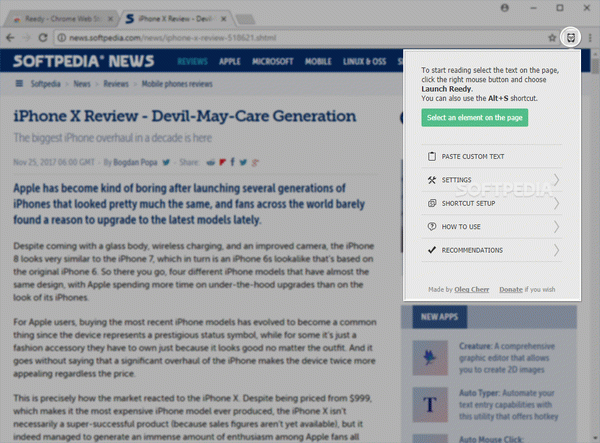The width and height of the screenshot is (600, 443).
Task: Go to Reviews breadcrumb link
Action: (x=116, y=84)
